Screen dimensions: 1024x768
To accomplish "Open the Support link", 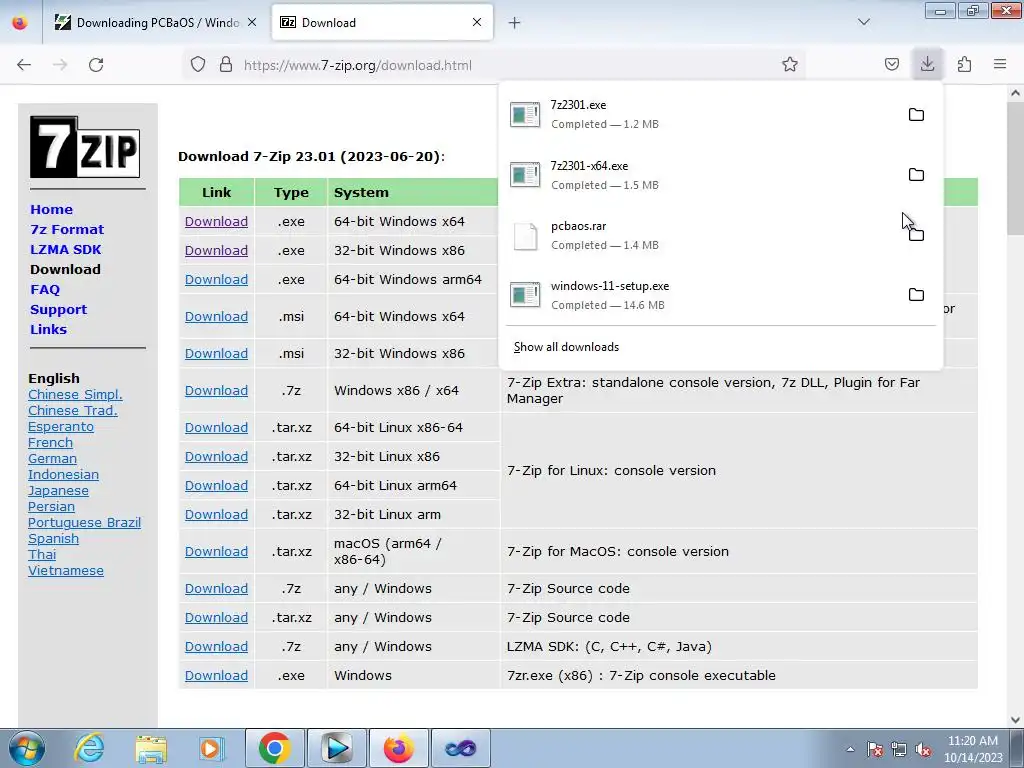I will [x=59, y=310].
